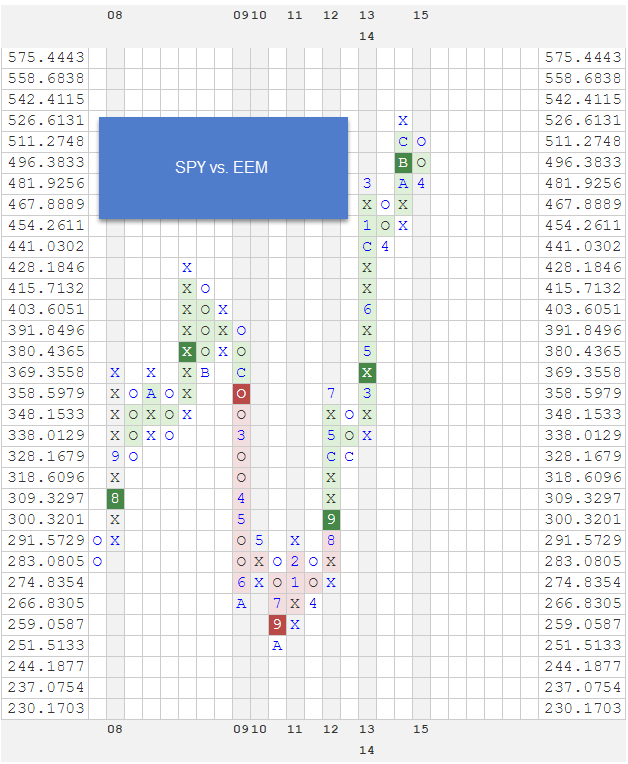Select the dark green B cell at 496.3833
This screenshot has width=628, height=764.
pos(403,163)
